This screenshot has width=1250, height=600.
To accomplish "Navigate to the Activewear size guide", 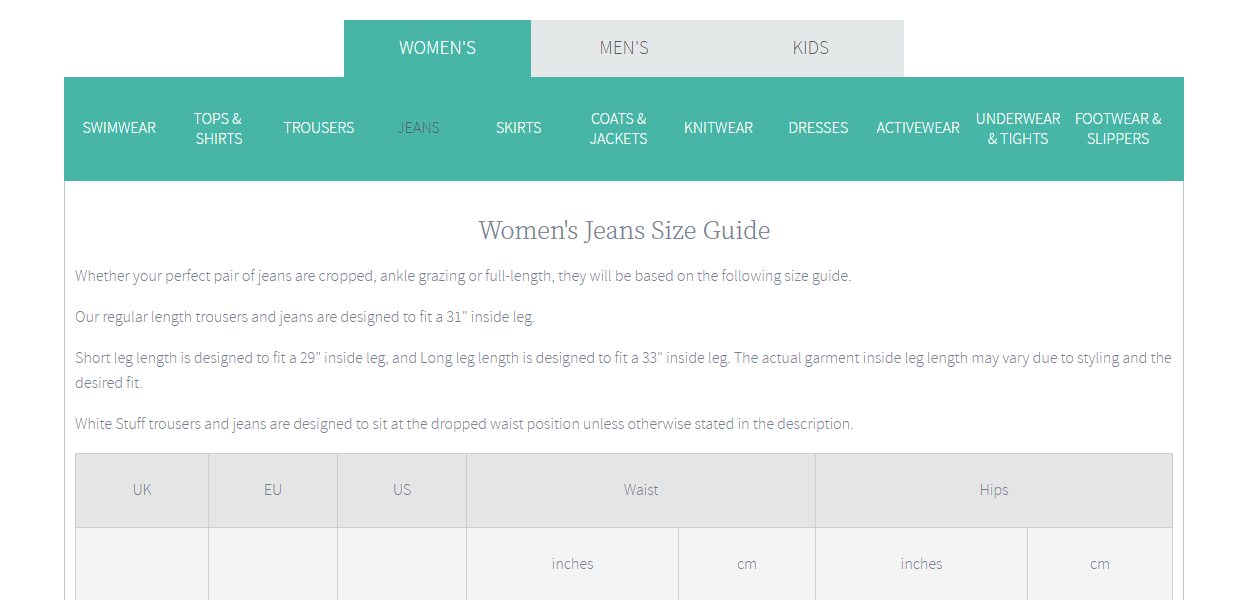I will point(917,128).
